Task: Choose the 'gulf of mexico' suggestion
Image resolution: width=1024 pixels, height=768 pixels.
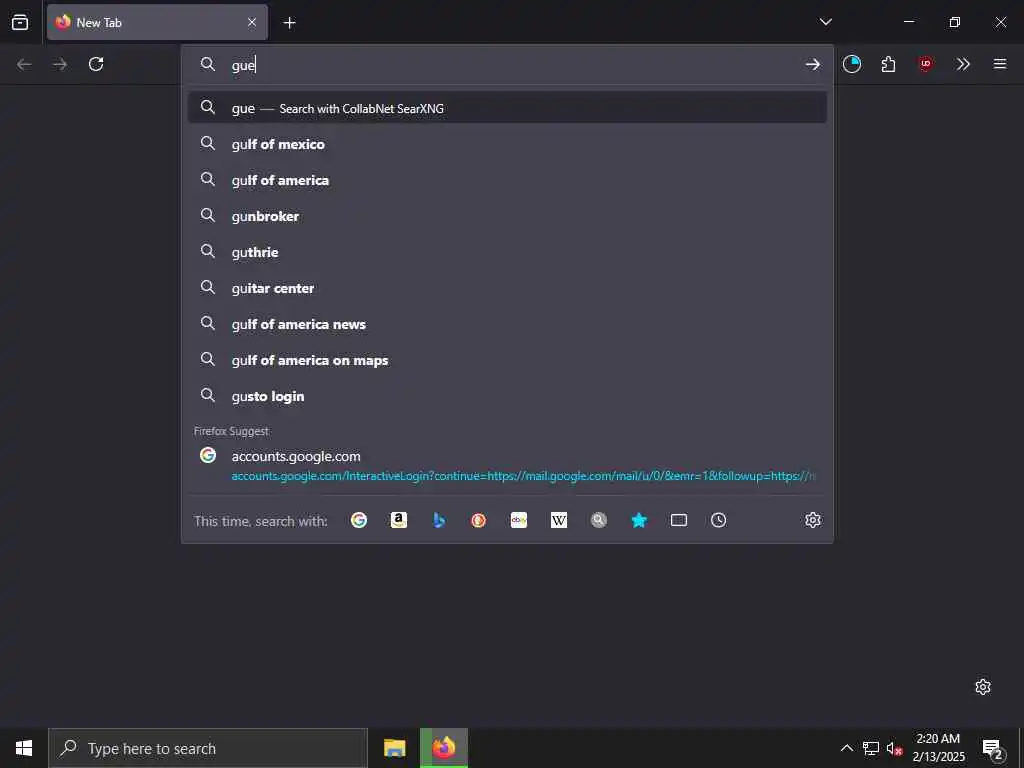Action: pos(507,144)
